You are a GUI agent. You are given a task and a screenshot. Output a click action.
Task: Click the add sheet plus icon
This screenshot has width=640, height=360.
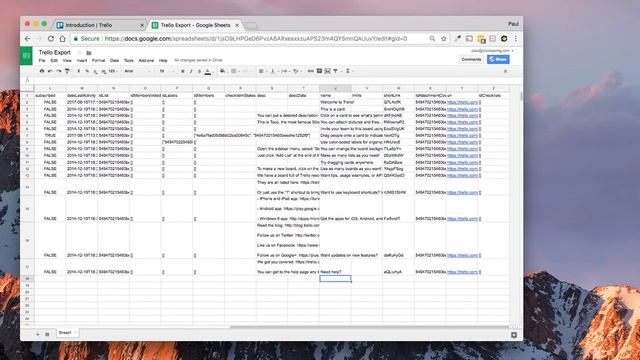pyautogui.click(x=38, y=334)
